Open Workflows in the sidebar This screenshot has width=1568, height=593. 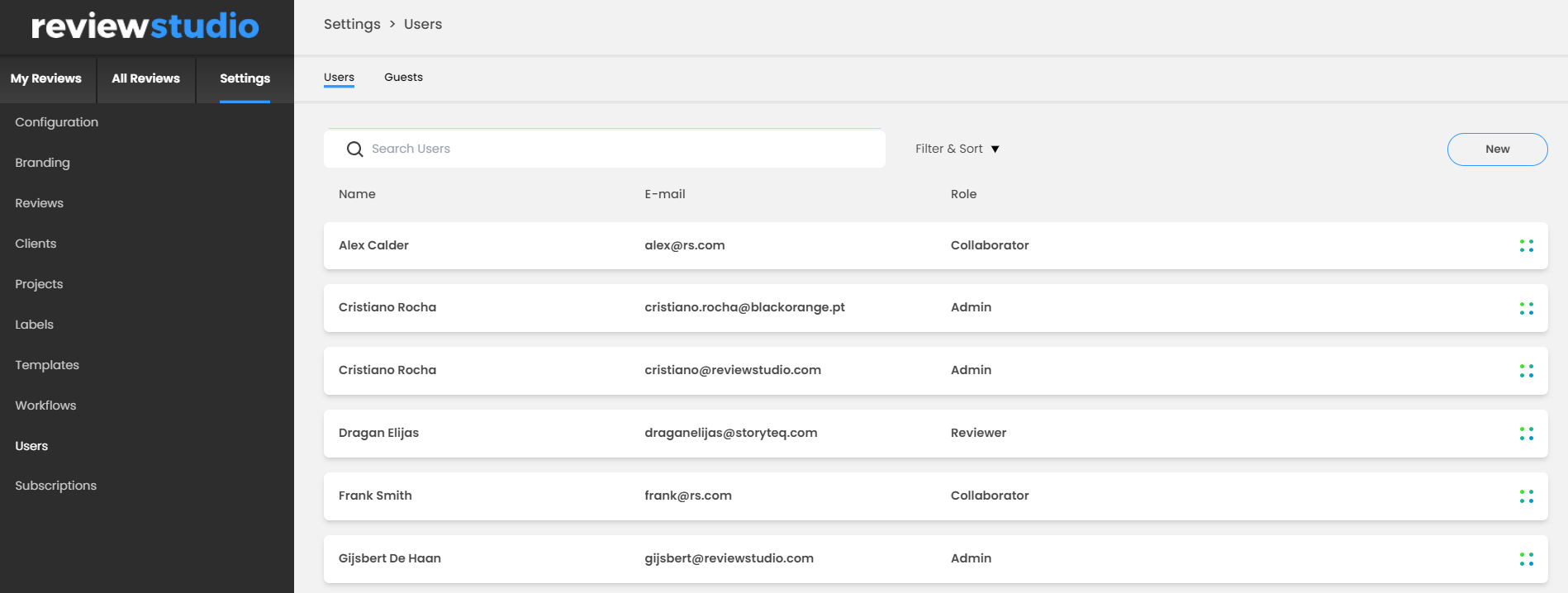45,406
